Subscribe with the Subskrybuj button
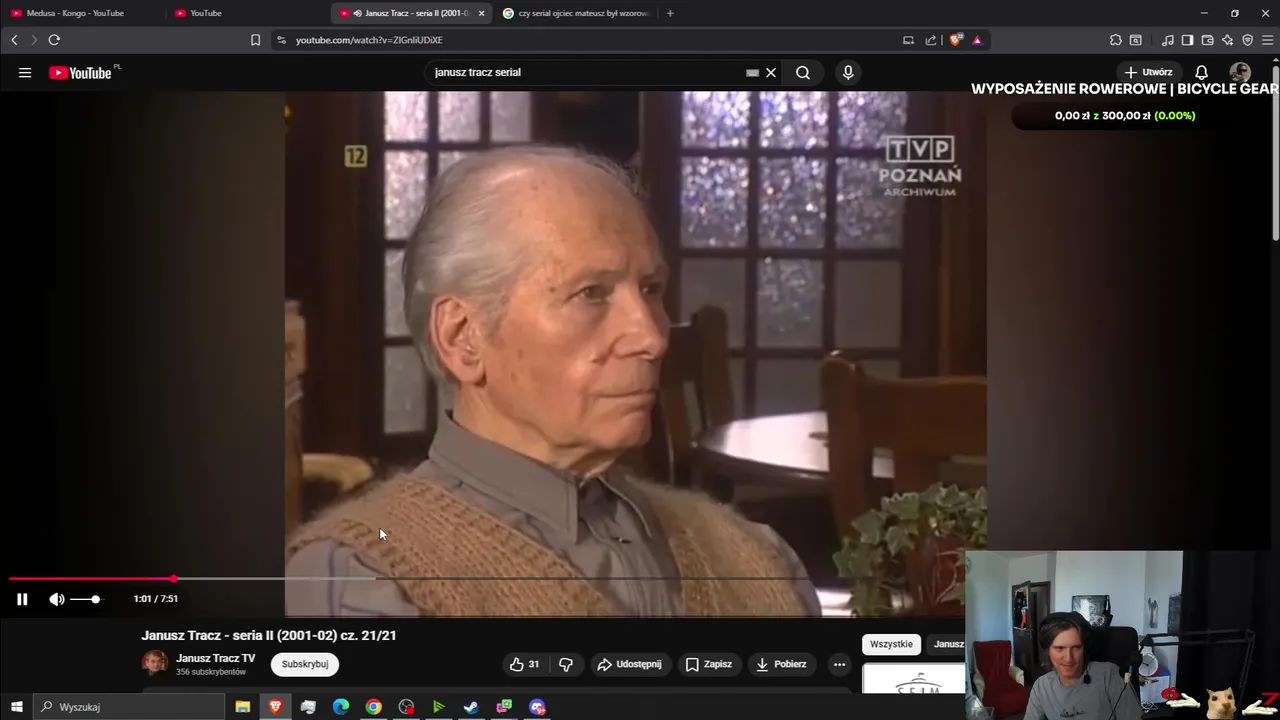The height and width of the screenshot is (720, 1280). [305, 664]
